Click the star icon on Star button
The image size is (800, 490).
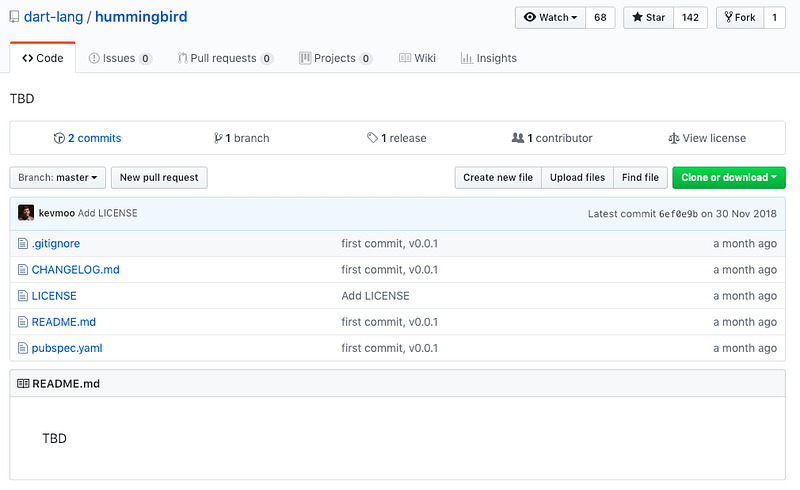point(637,17)
